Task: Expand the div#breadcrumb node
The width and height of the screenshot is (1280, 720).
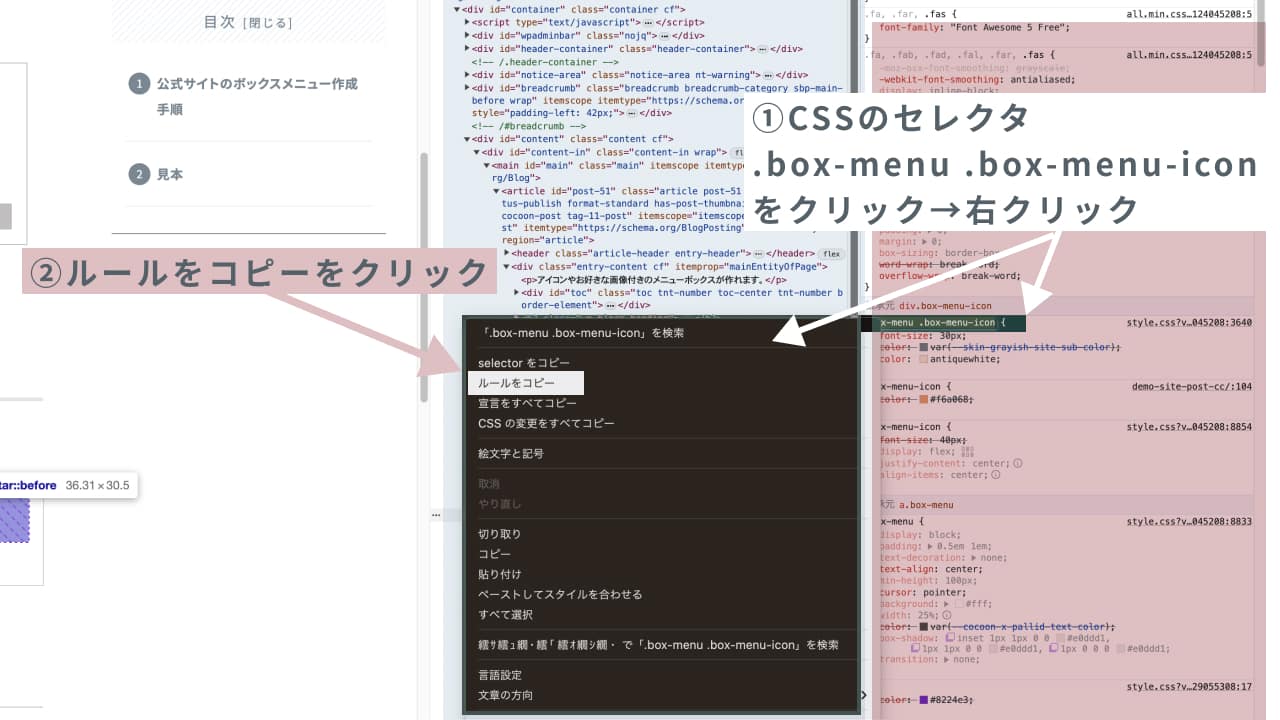Action: 467,87
